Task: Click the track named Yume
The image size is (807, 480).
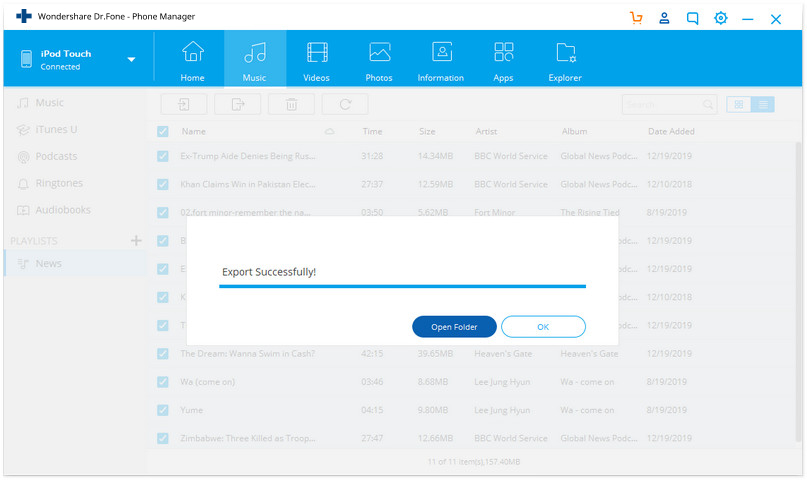Action: coord(191,410)
